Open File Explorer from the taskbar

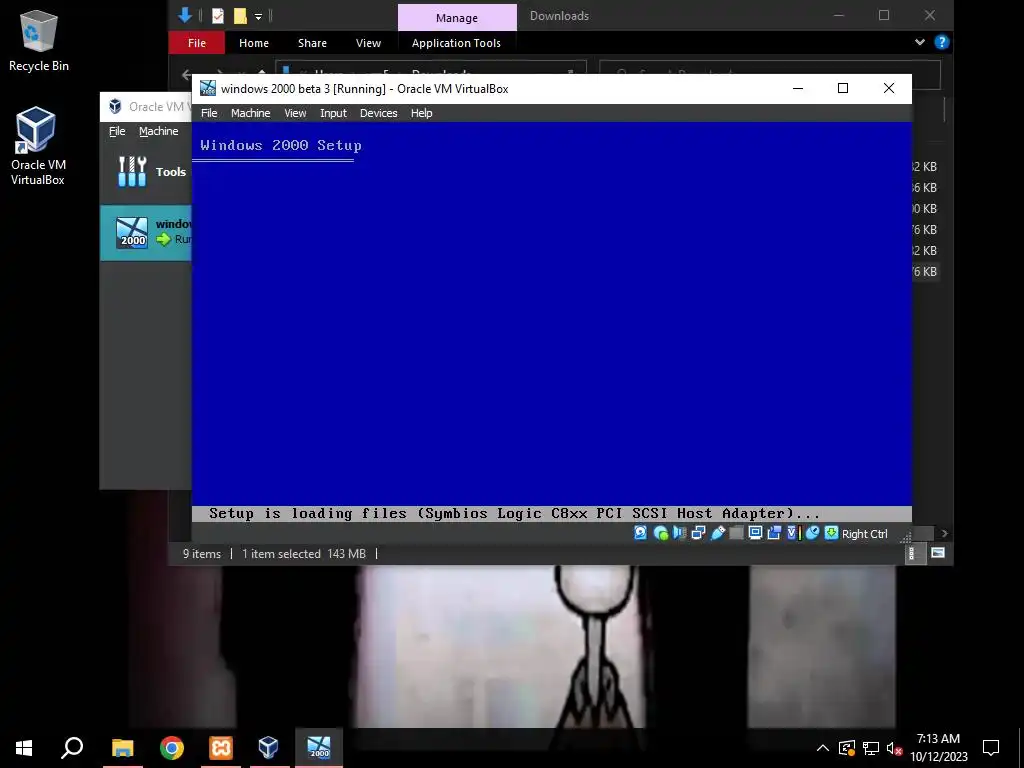pyautogui.click(x=122, y=748)
